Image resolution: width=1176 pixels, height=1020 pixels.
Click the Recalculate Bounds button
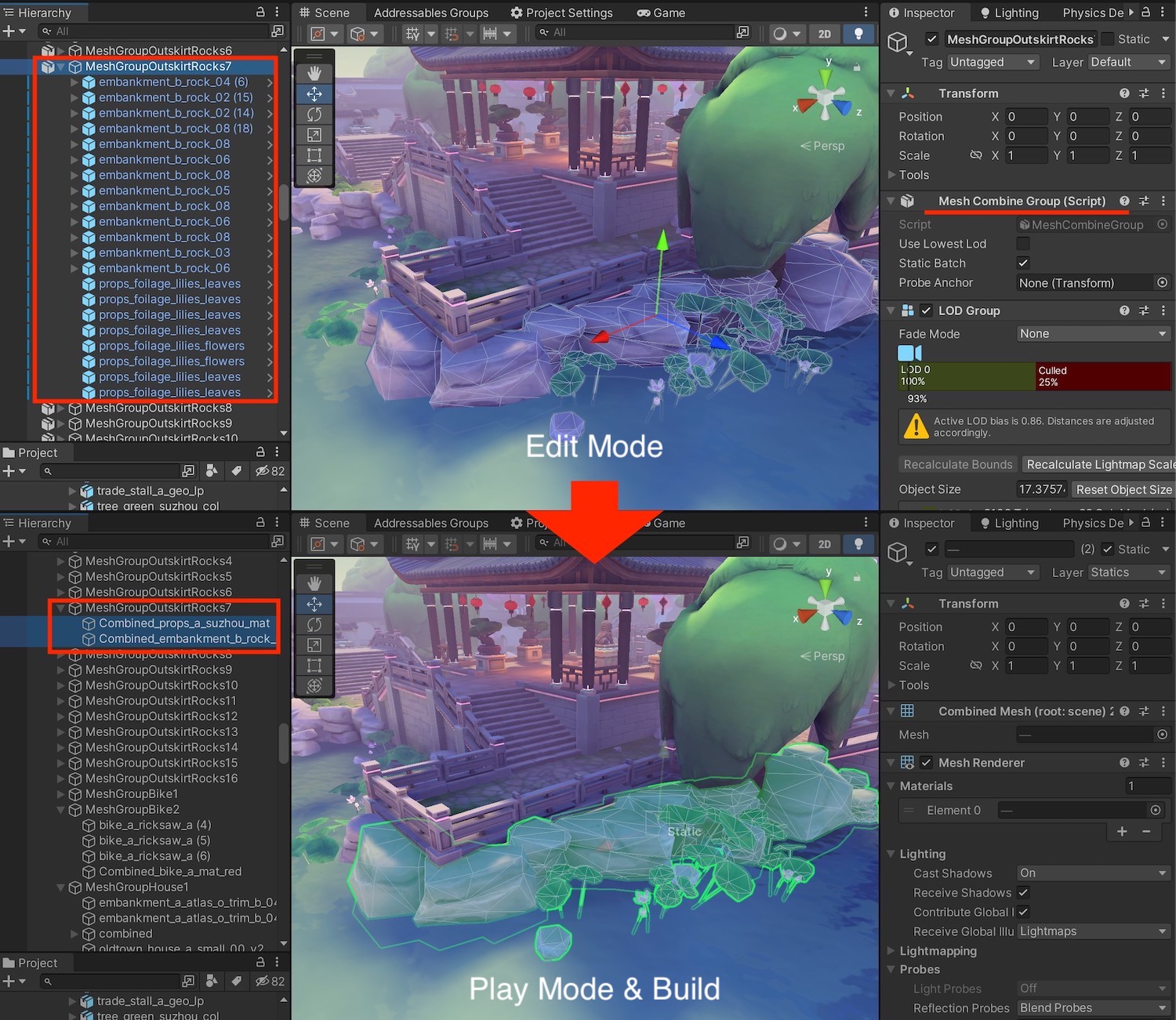click(x=957, y=465)
